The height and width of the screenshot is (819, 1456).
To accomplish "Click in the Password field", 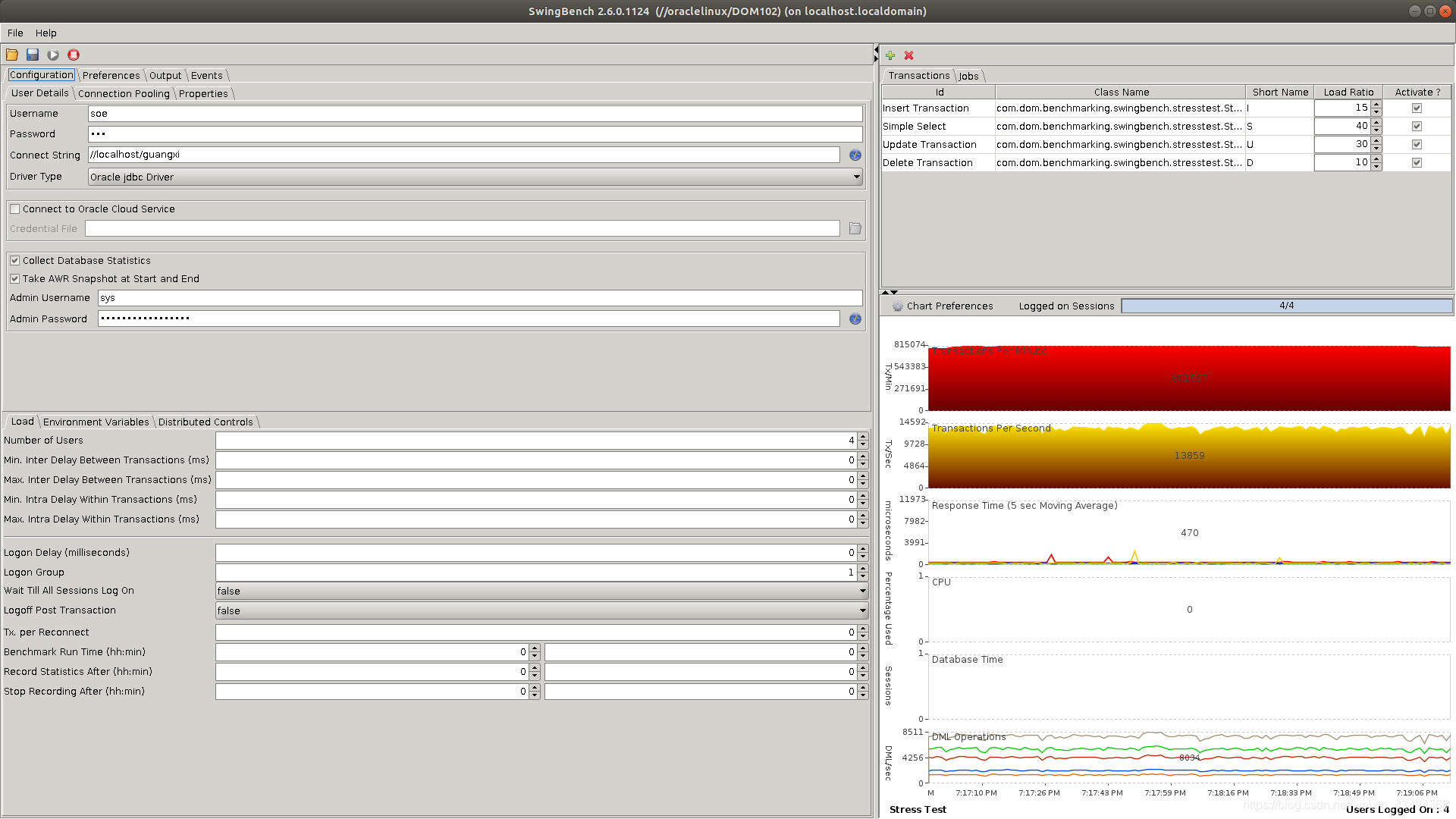I will point(475,134).
